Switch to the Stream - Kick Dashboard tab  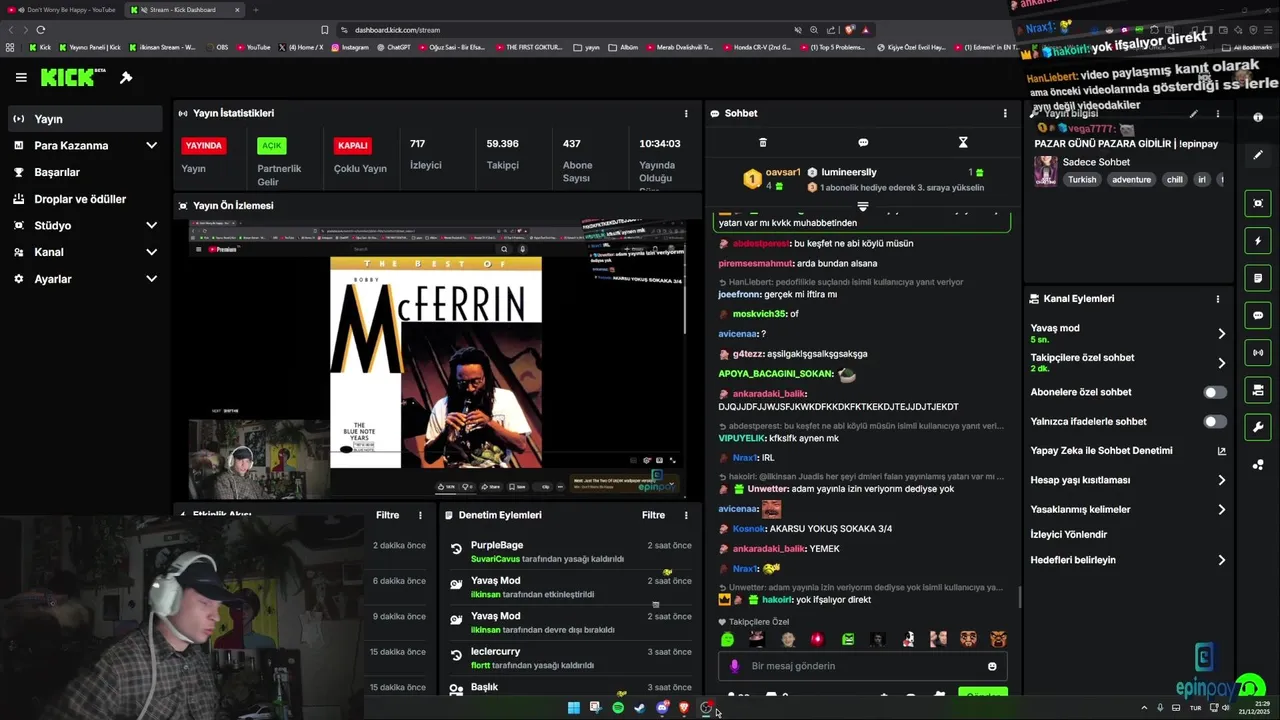184,10
